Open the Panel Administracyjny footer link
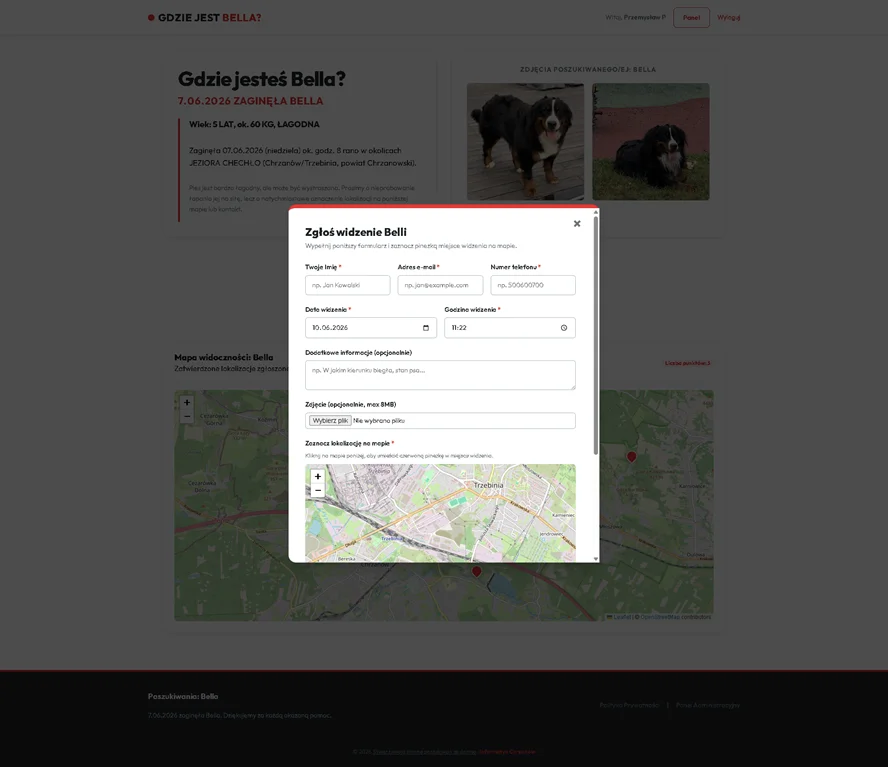Viewport: 888px width, 767px height. (708, 705)
